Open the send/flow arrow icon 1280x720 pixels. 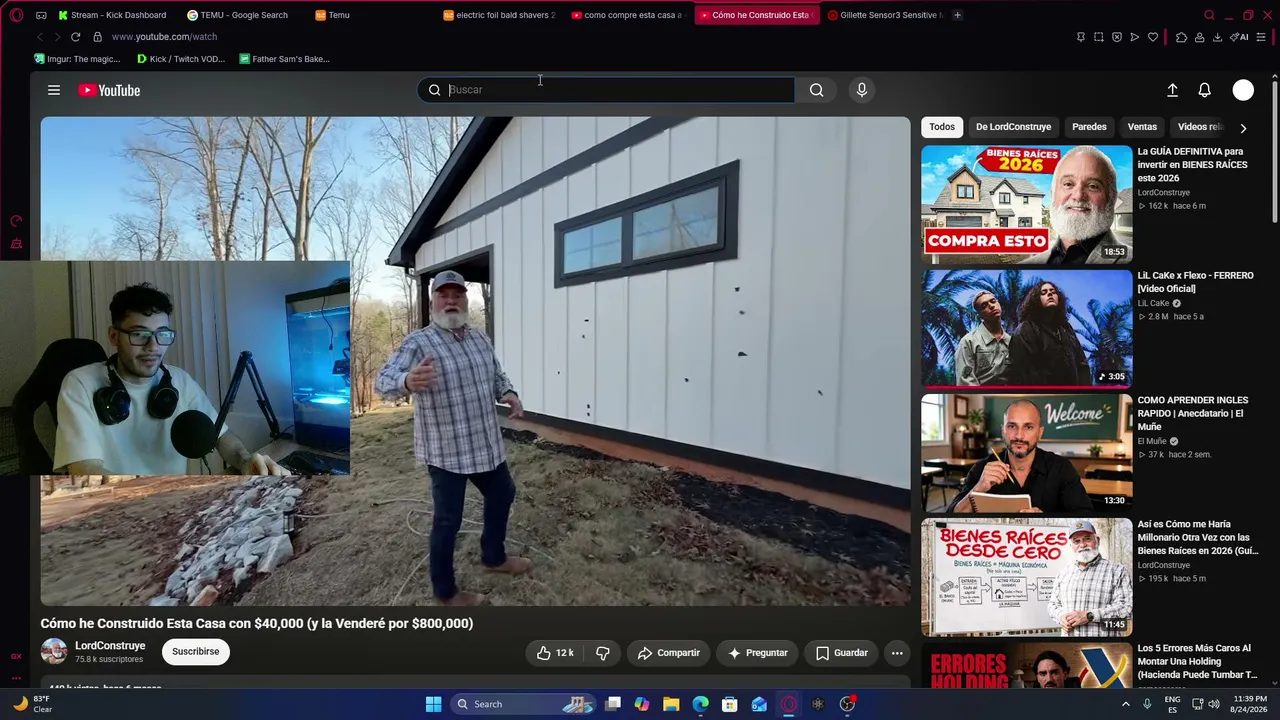pyautogui.click(x=1135, y=37)
